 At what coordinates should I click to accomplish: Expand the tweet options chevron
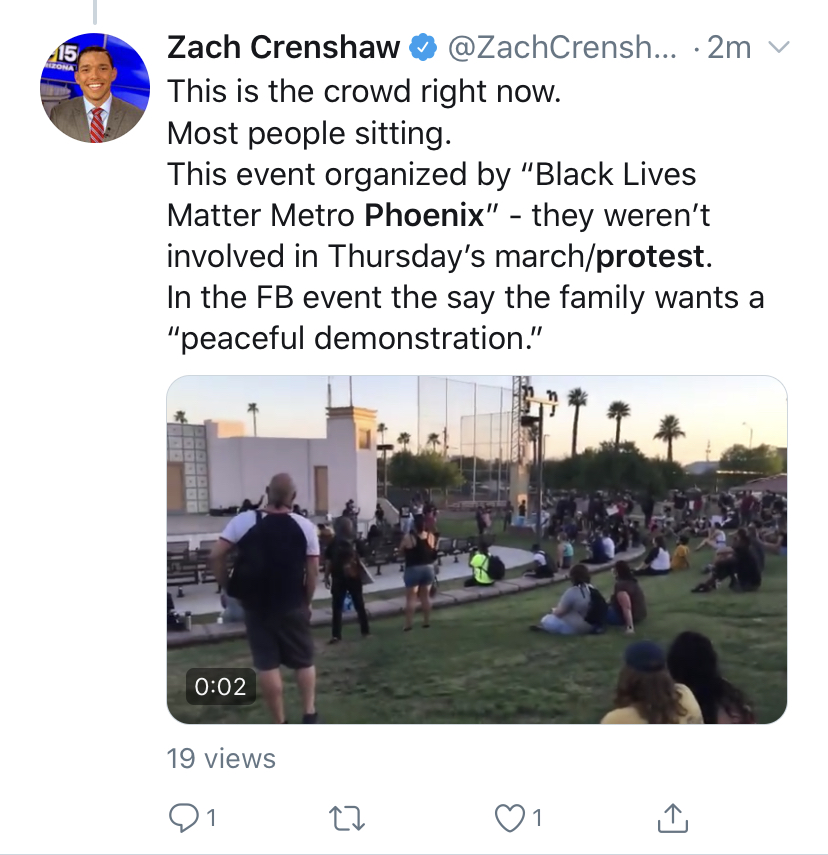pyautogui.click(x=778, y=47)
